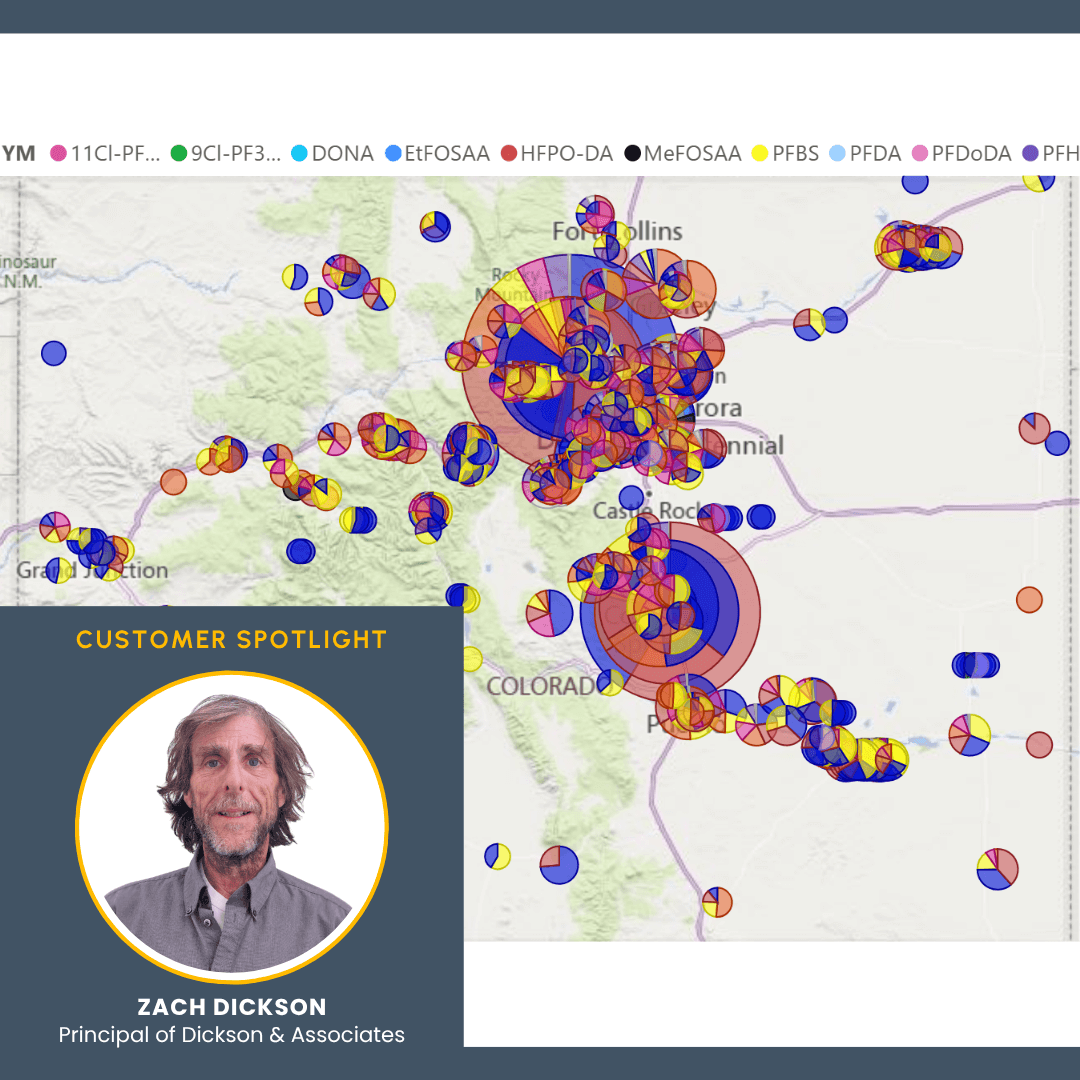The width and height of the screenshot is (1080, 1080).
Task: Select the yellow PFBS legend dot
Action: point(759,153)
